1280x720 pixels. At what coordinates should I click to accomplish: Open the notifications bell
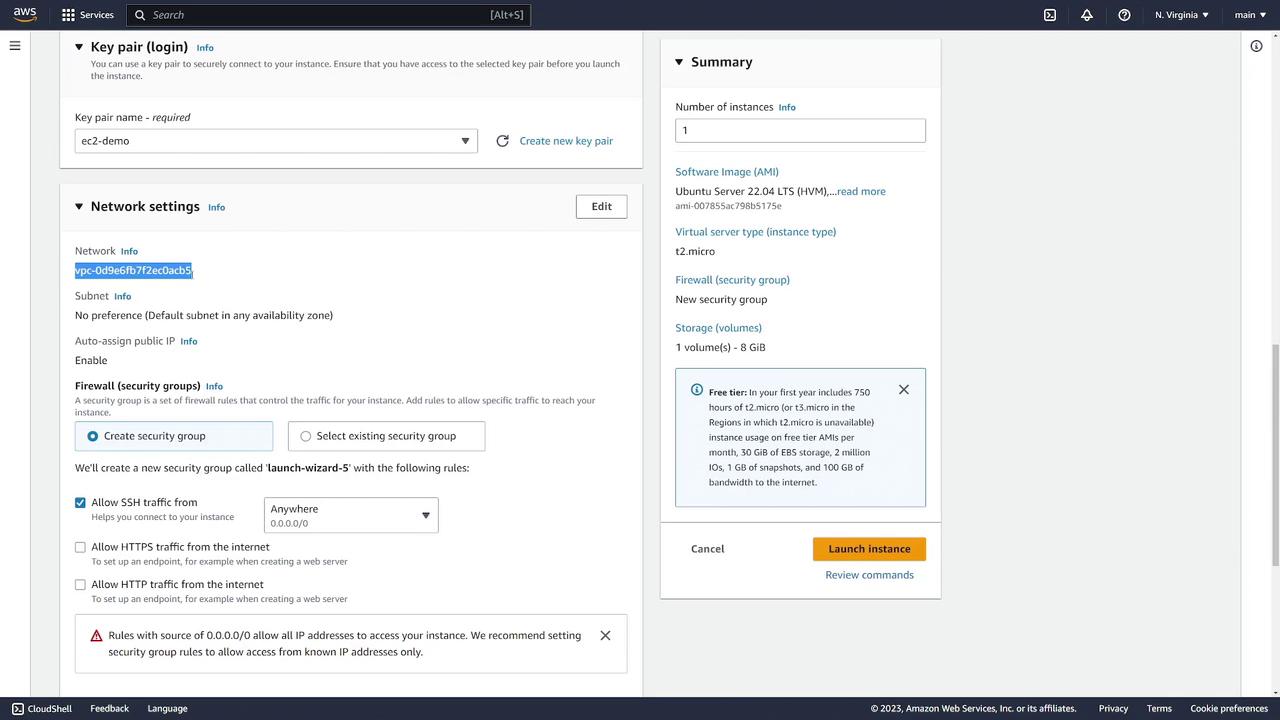(x=1087, y=15)
